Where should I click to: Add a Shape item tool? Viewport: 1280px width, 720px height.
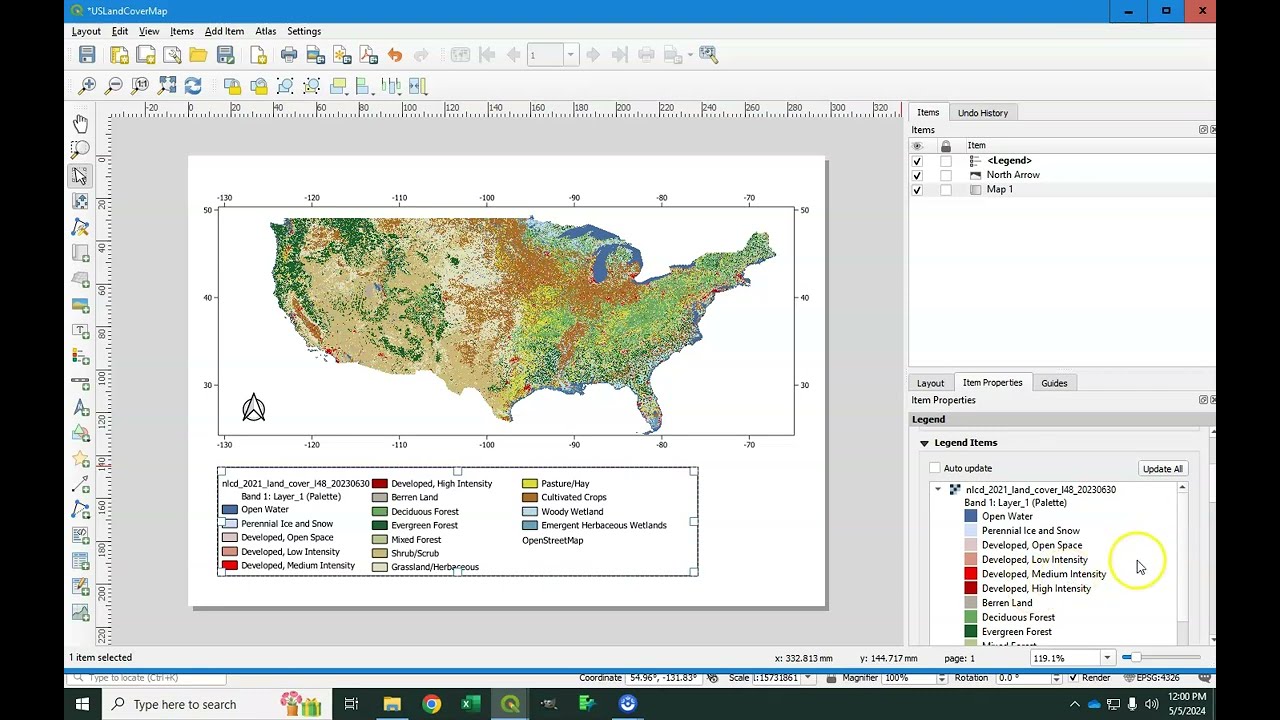(x=80, y=434)
